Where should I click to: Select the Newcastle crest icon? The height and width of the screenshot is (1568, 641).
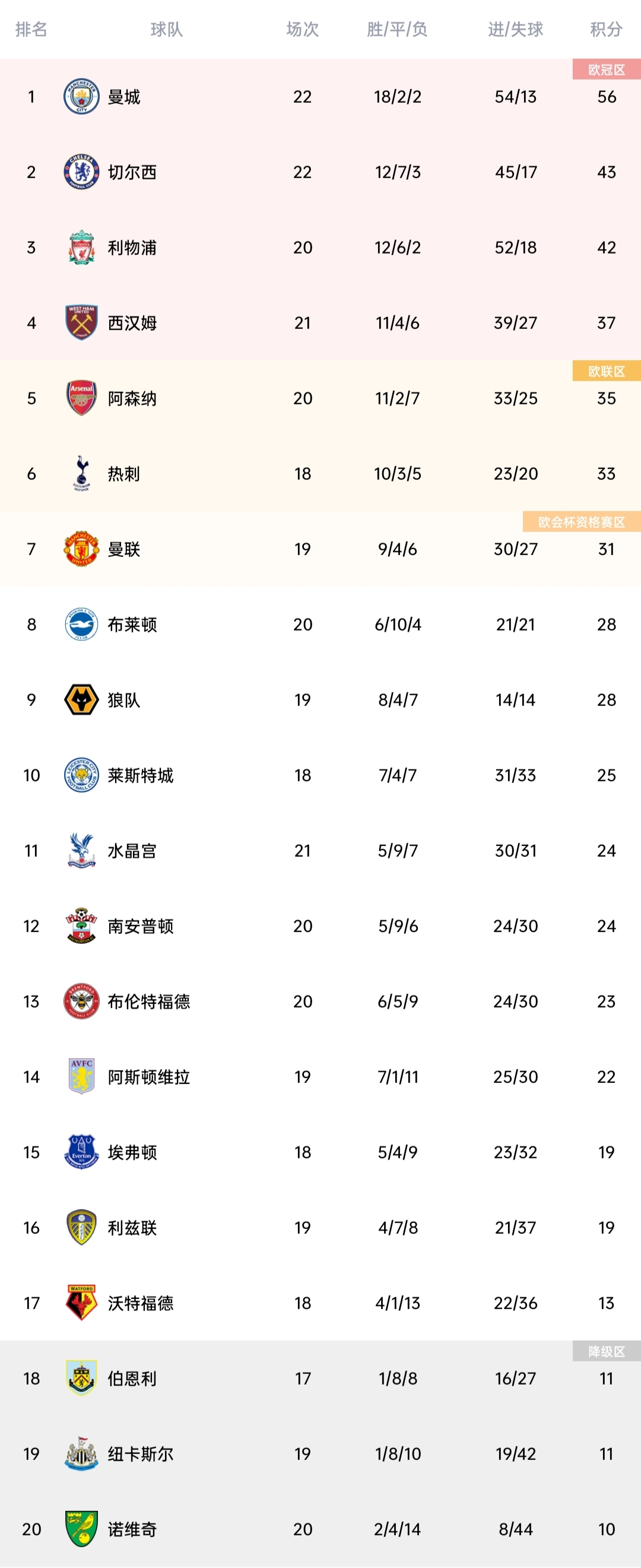click(x=81, y=1453)
